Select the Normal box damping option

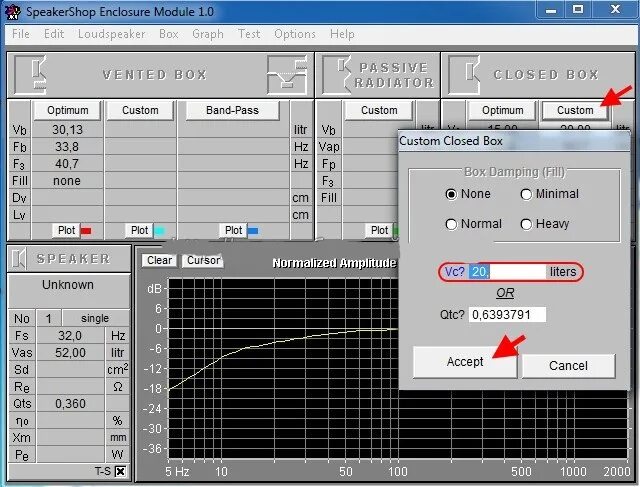tap(451, 224)
